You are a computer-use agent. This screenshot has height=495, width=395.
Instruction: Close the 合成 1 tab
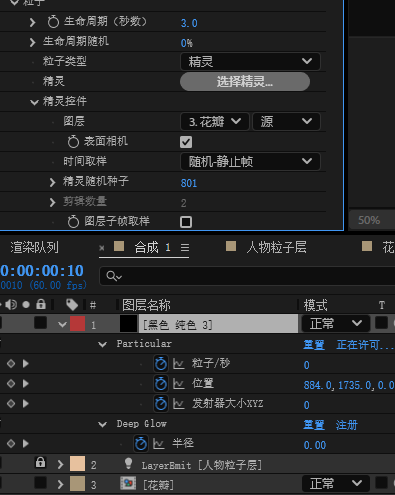pos(102,248)
